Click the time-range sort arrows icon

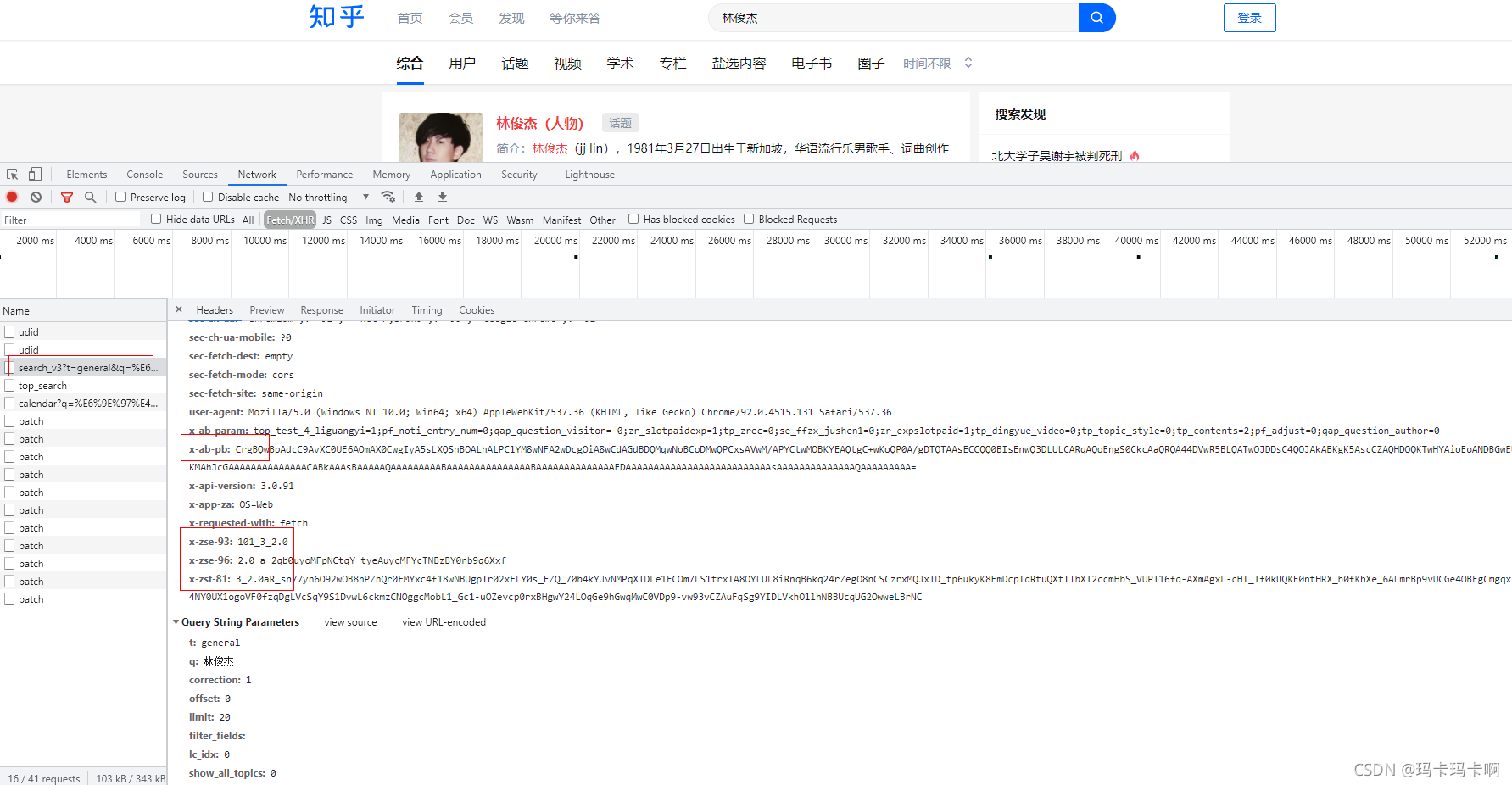968,63
